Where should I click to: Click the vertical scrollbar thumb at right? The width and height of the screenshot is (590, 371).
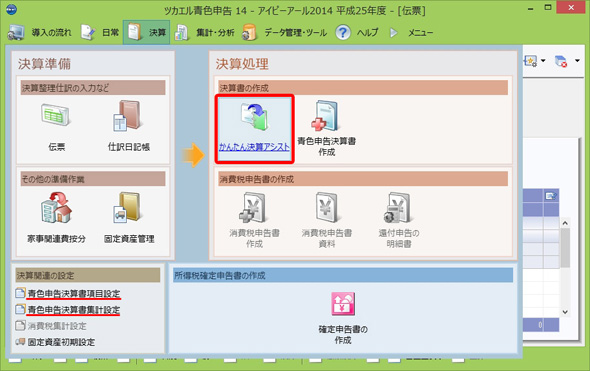(565, 248)
